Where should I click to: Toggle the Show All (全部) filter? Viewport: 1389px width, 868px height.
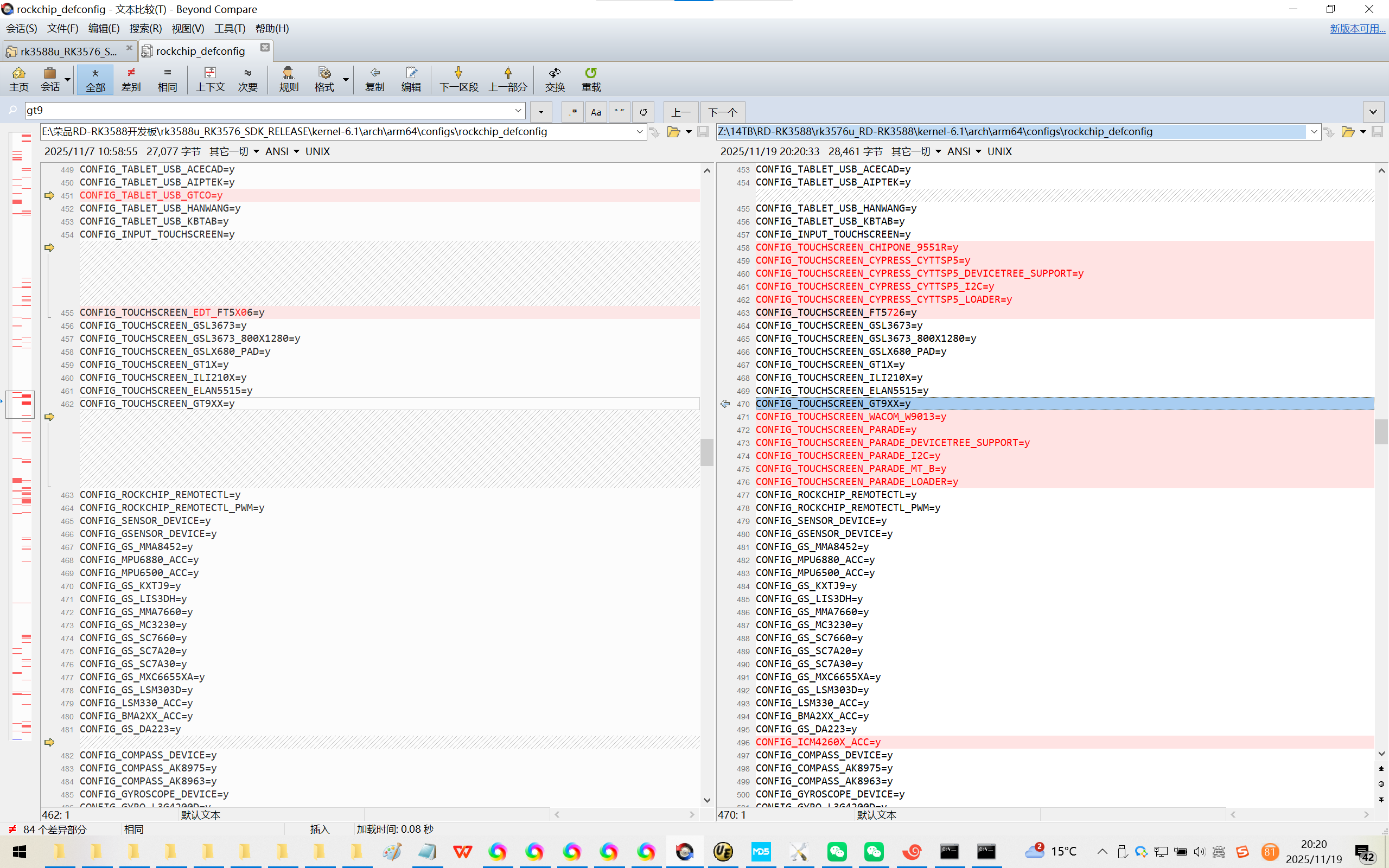pyautogui.click(x=95, y=79)
